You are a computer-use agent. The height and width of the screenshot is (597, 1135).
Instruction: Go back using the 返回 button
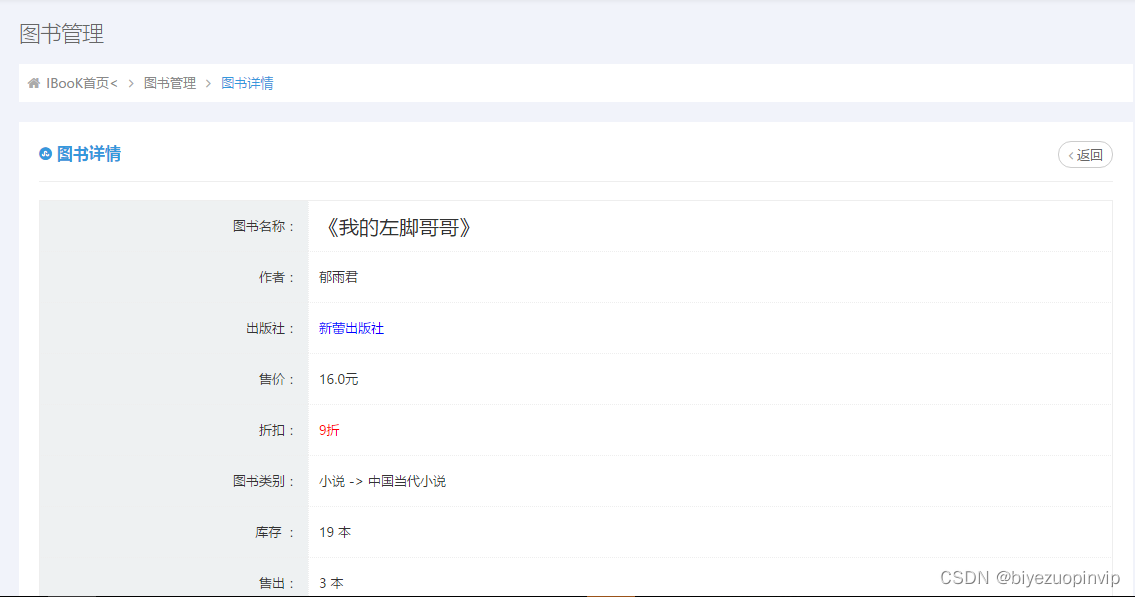(1085, 155)
